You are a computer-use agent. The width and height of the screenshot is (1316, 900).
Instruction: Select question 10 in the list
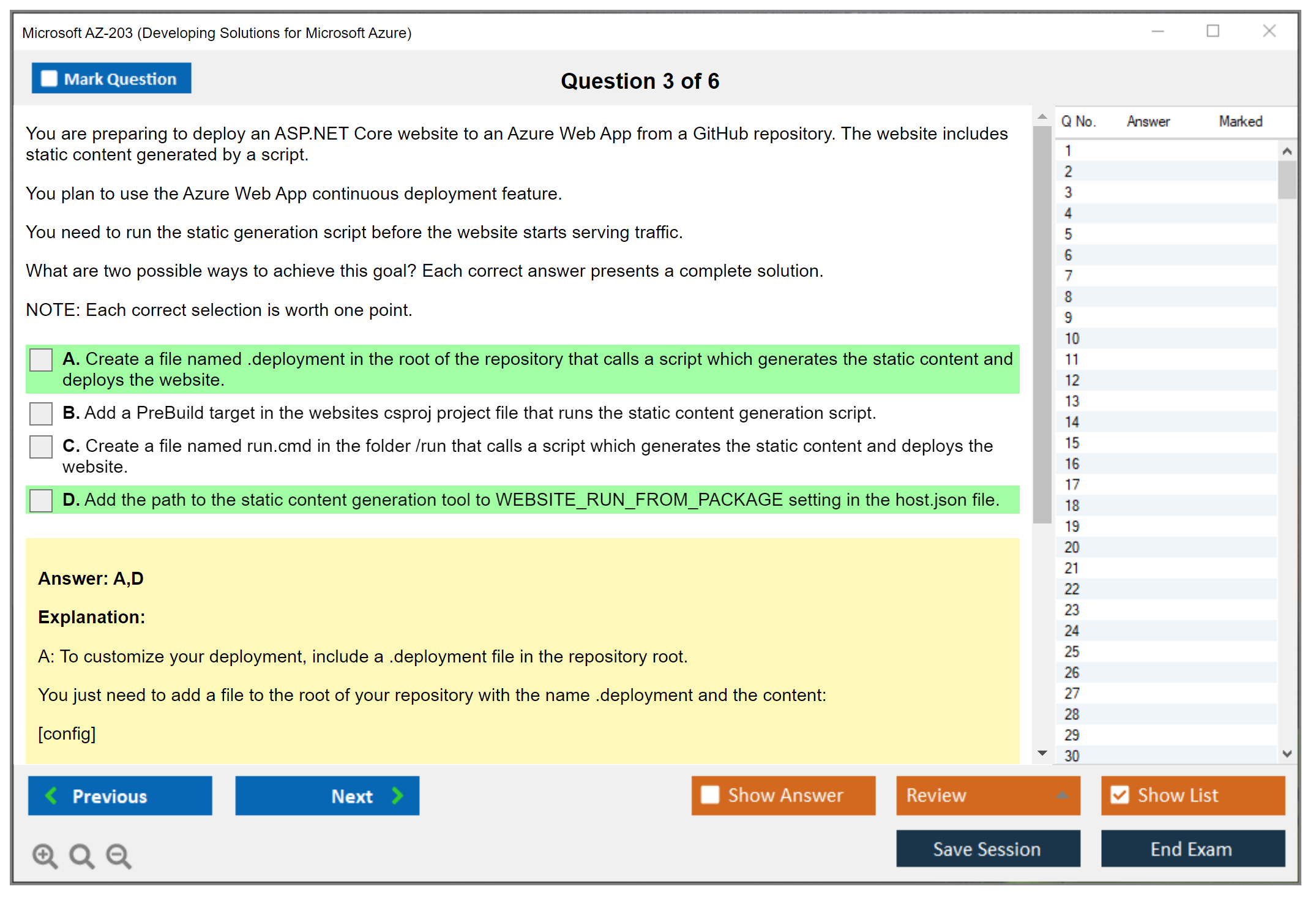pos(1071,339)
